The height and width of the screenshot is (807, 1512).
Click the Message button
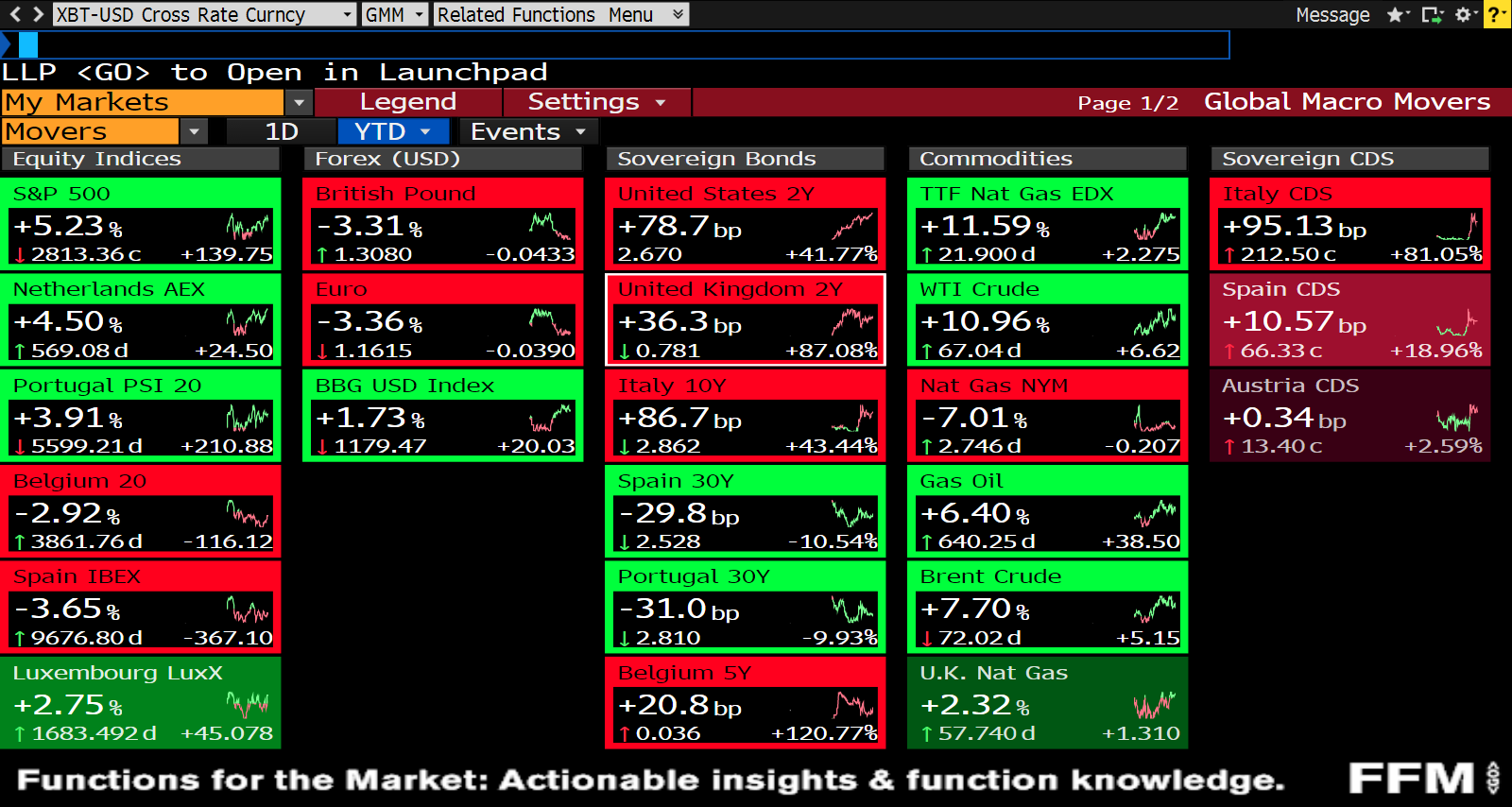pyautogui.click(x=1332, y=14)
